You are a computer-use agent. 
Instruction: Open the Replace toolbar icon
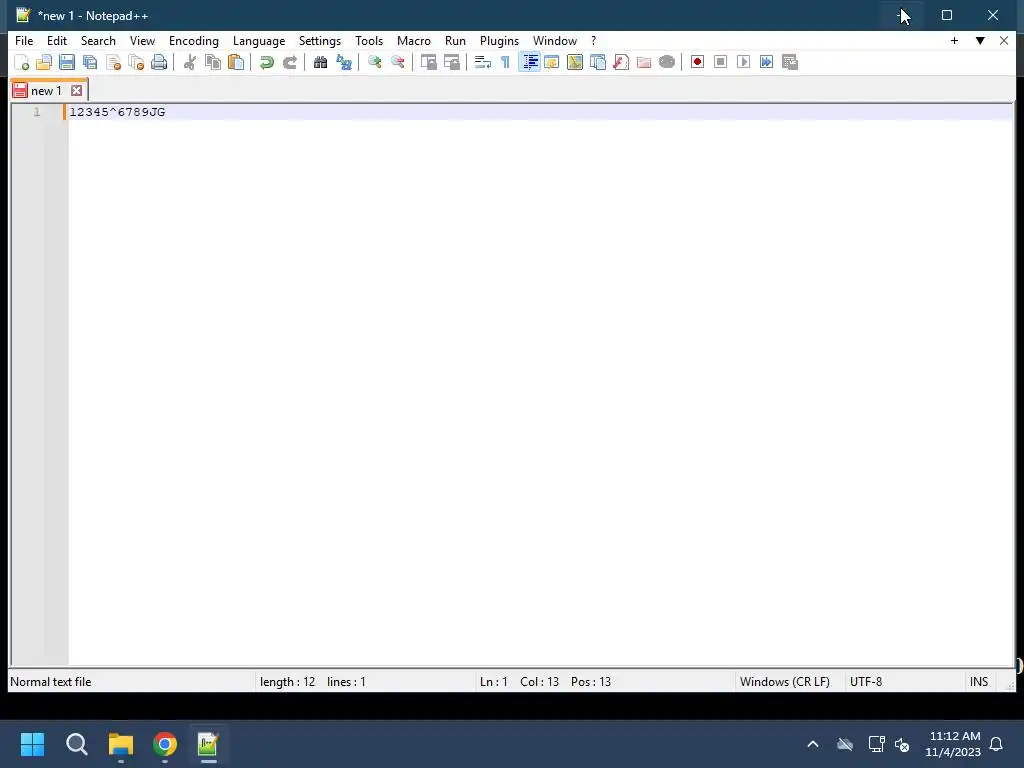(344, 62)
